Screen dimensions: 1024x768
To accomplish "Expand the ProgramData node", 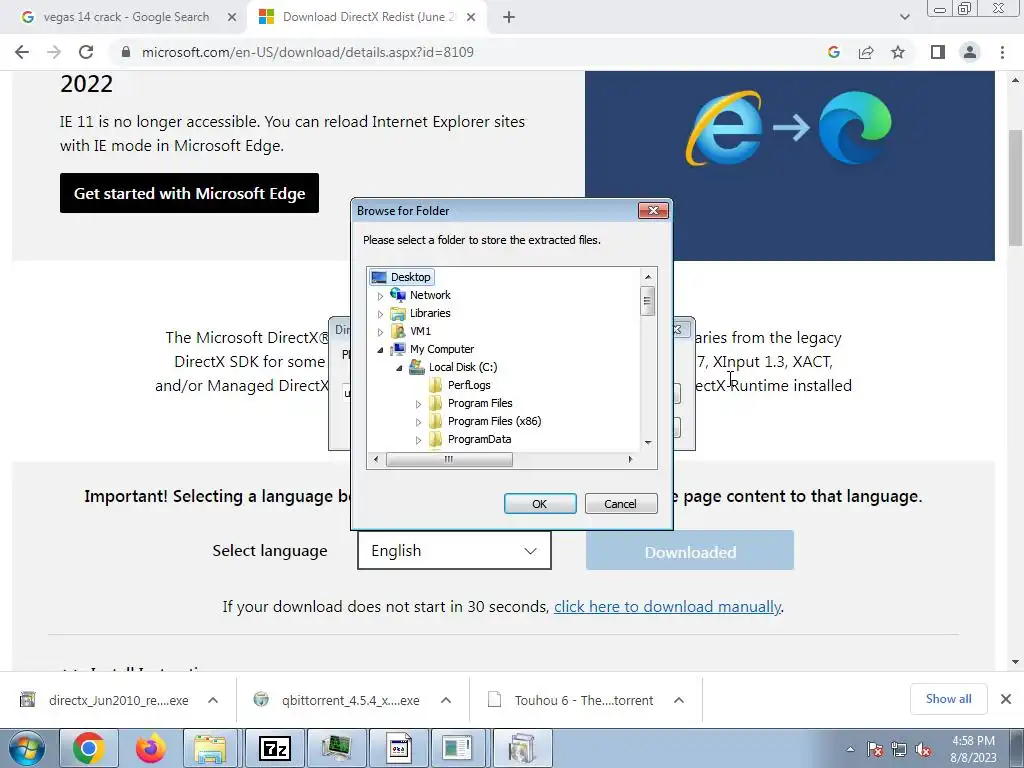I will coord(418,440).
